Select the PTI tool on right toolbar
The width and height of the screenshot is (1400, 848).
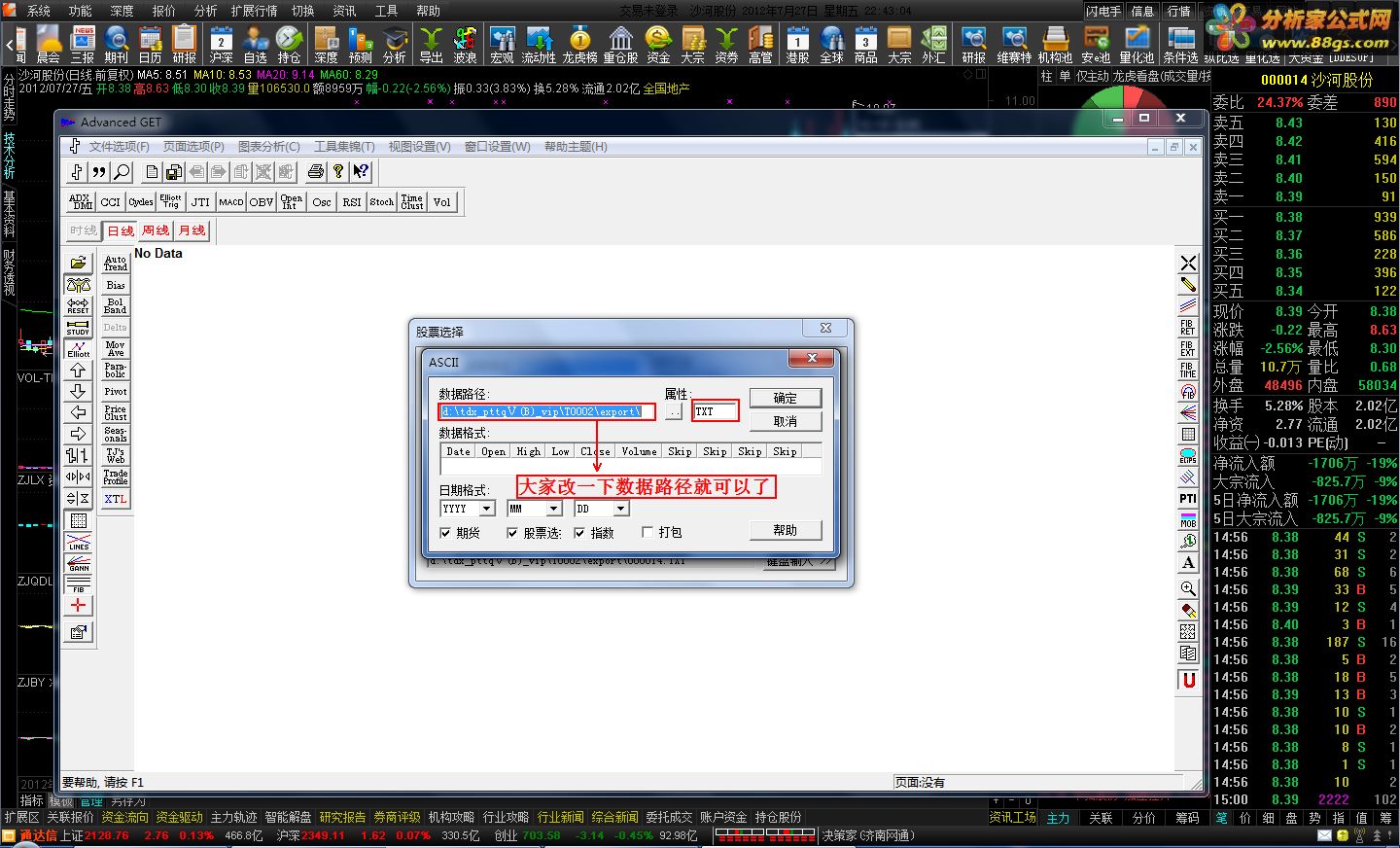[1188, 499]
